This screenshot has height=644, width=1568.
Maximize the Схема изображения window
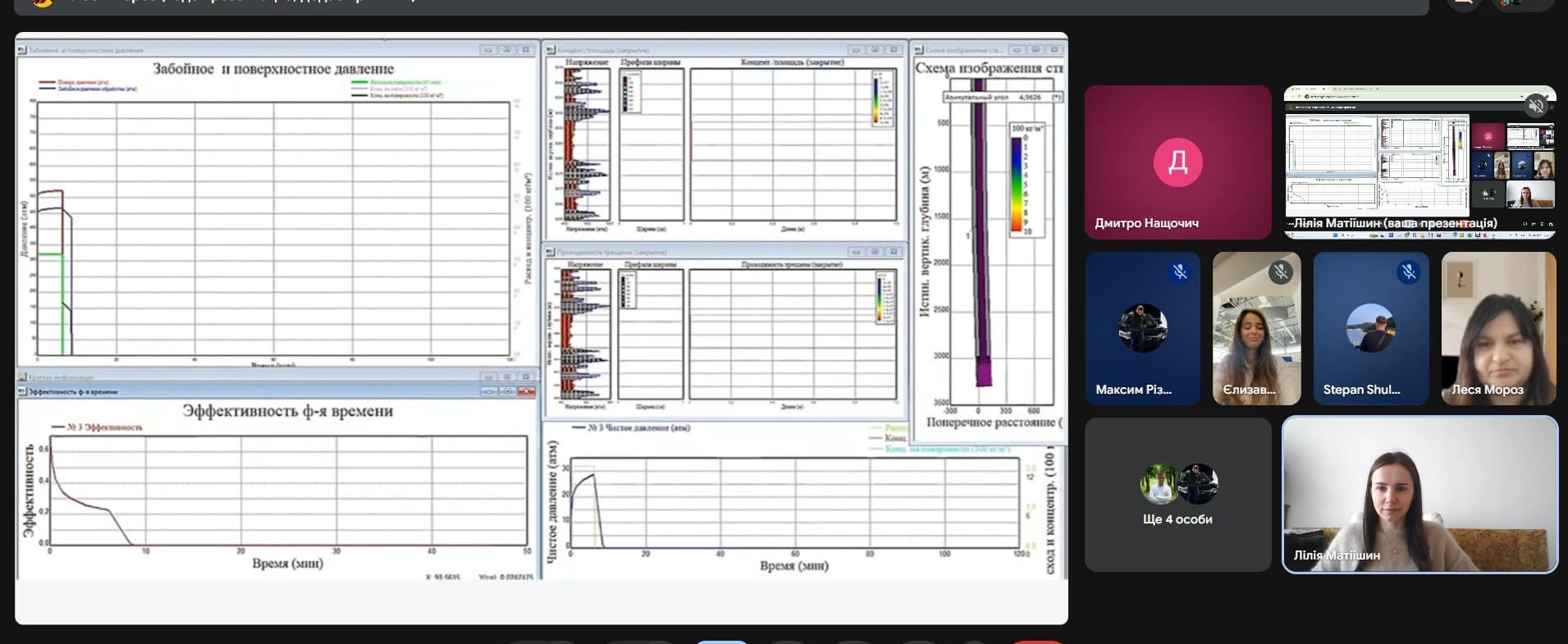[1035, 50]
